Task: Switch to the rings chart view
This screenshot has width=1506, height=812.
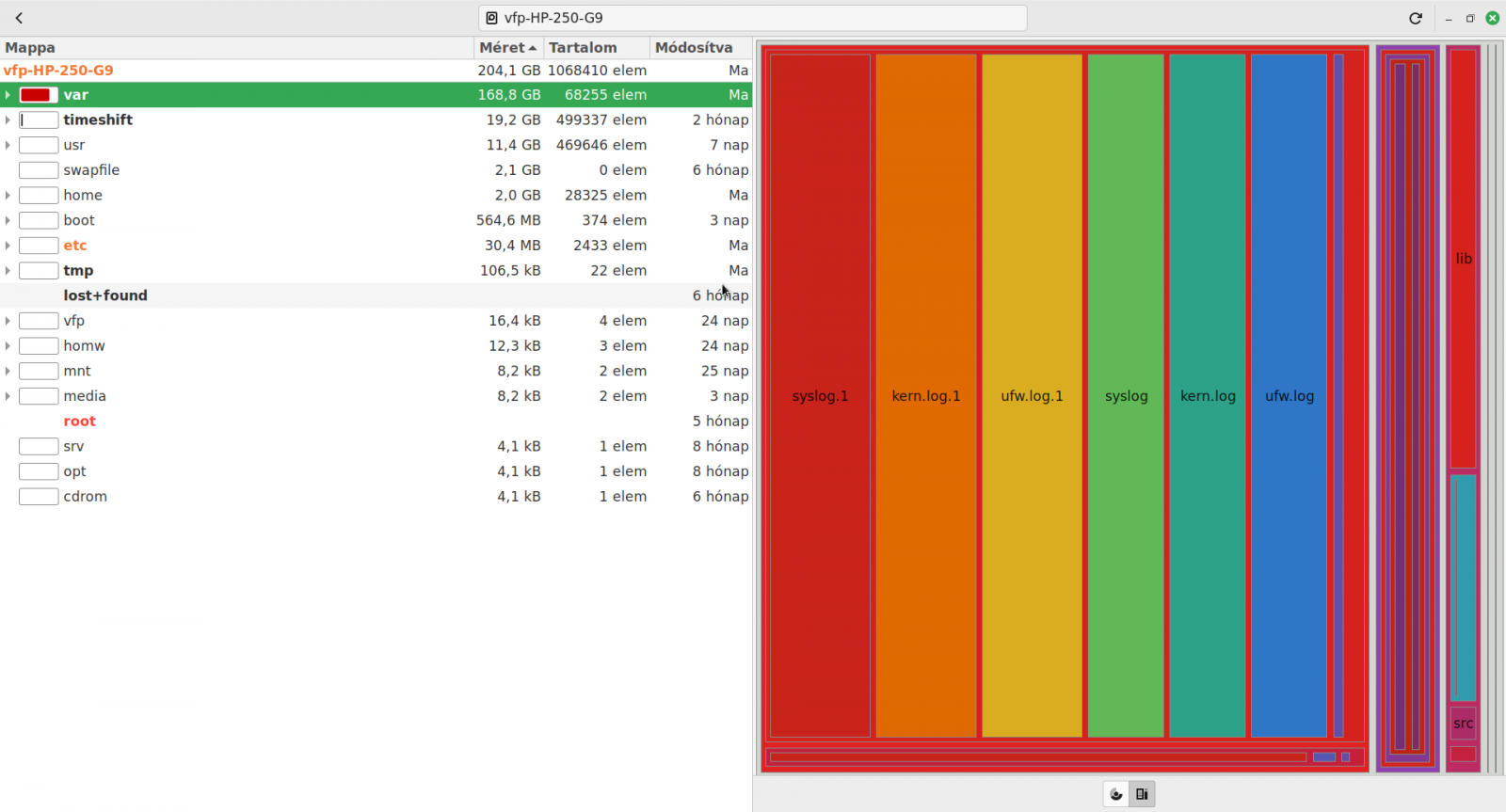Action: tap(1116, 794)
